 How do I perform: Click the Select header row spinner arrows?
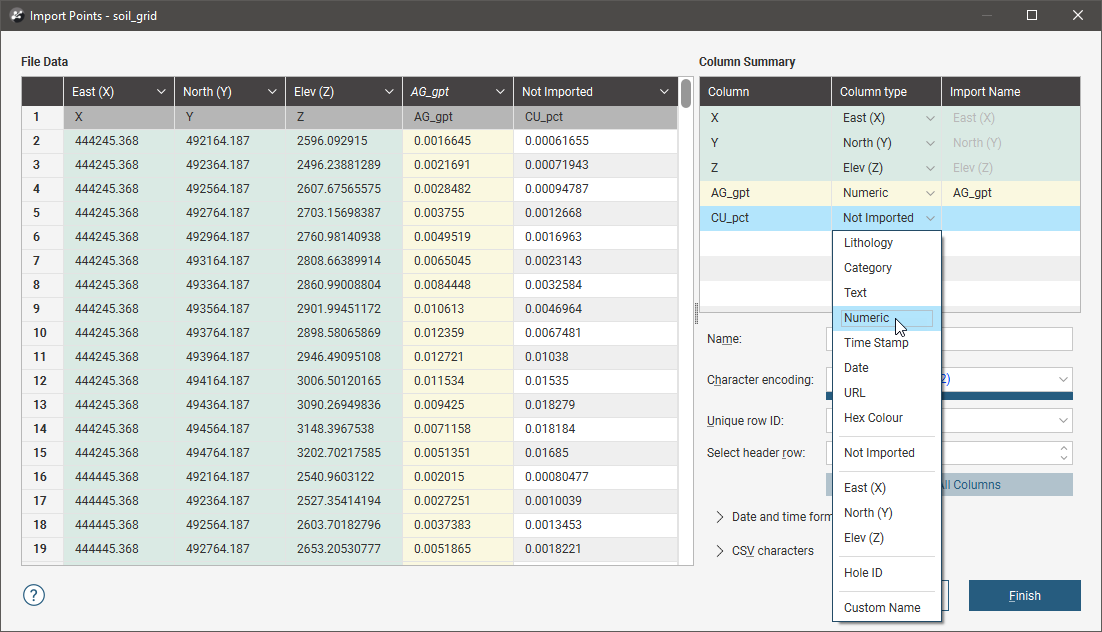pyautogui.click(x=1064, y=453)
